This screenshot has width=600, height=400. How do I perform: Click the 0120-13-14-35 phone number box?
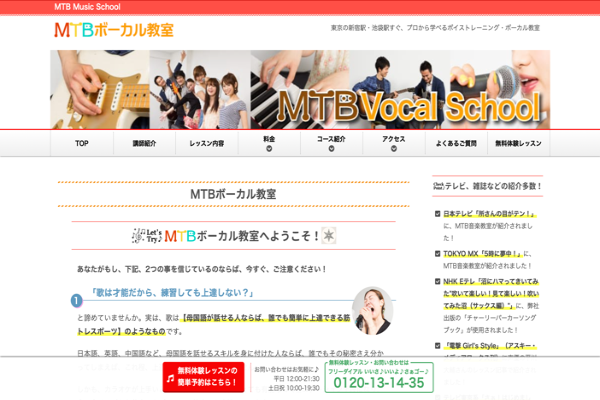379,377
